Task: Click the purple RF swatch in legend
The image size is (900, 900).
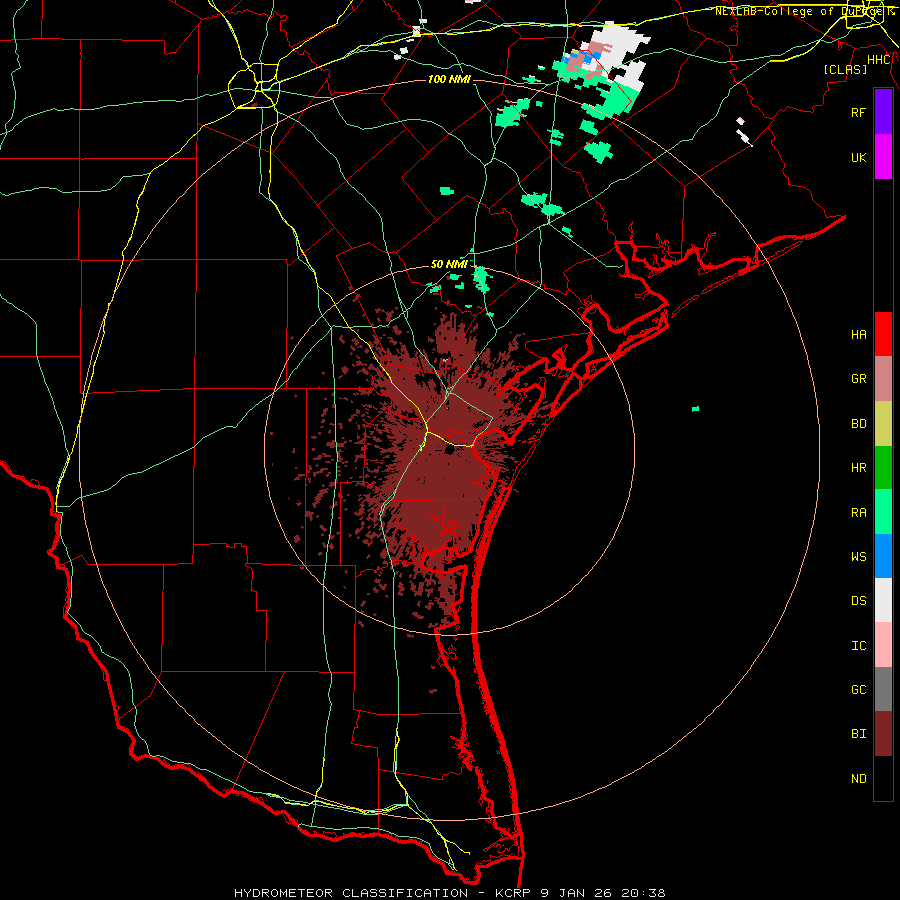Action: [x=883, y=112]
